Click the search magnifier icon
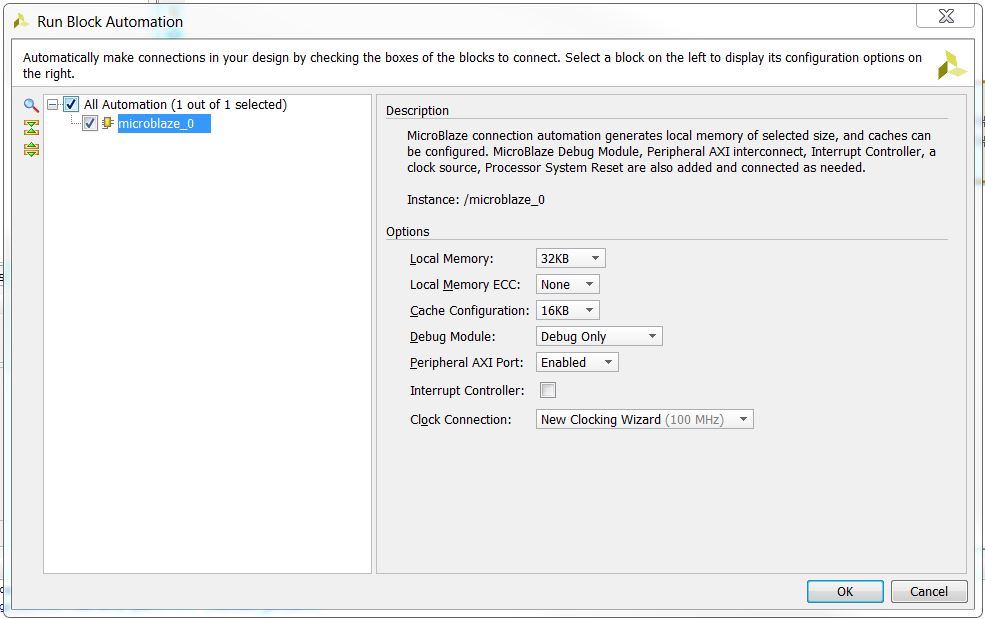Image resolution: width=985 pixels, height=619 pixels. pyautogui.click(x=31, y=106)
